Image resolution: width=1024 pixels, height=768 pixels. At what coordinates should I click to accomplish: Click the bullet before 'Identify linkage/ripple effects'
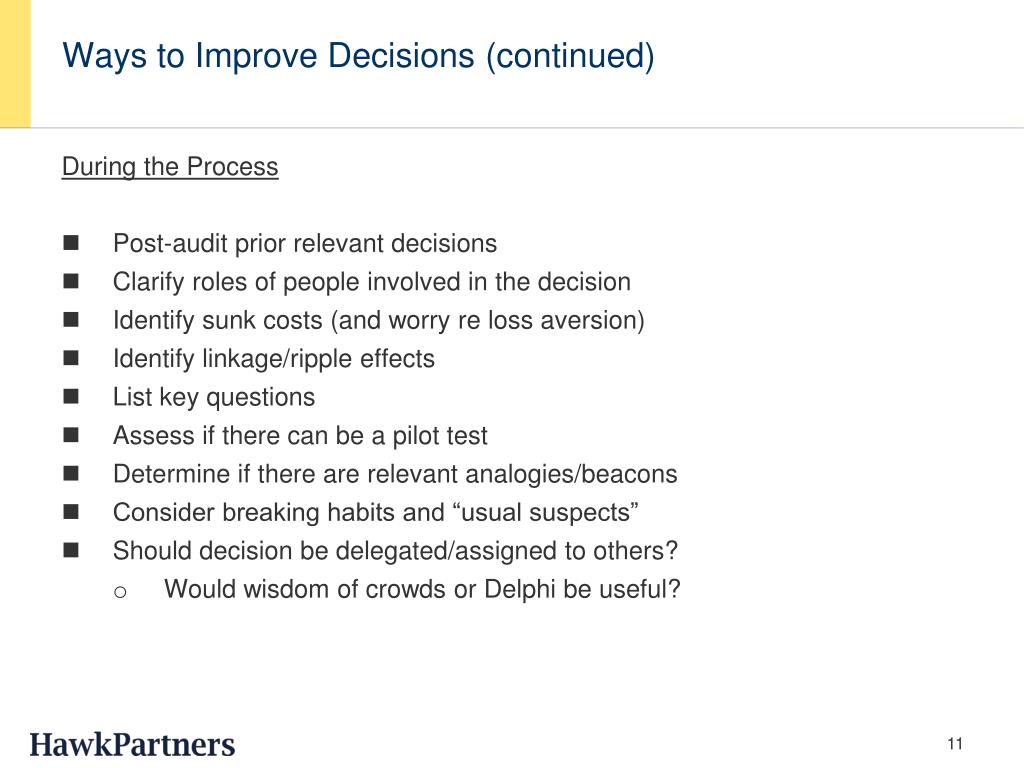pyautogui.click(x=71, y=358)
